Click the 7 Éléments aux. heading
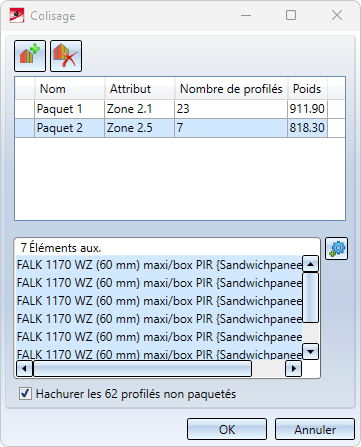Image resolution: width=361 pixels, height=447 pixels. click(61, 248)
